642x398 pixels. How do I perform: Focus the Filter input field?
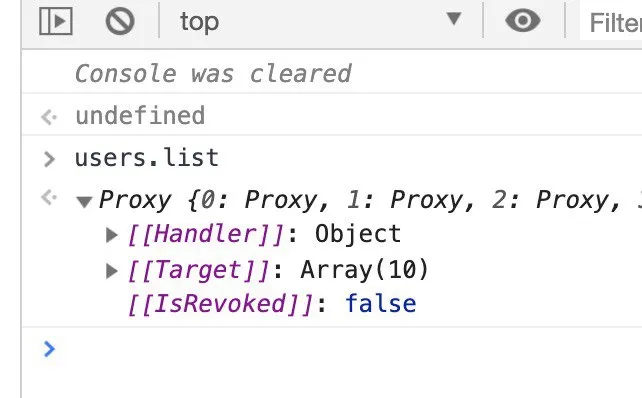pos(611,23)
